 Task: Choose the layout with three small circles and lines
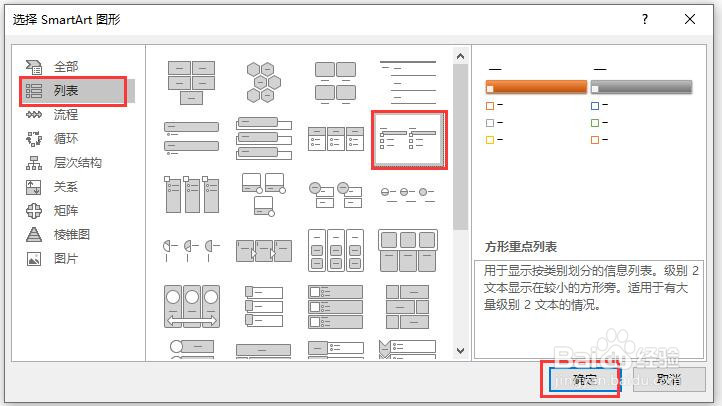[x=408, y=193]
